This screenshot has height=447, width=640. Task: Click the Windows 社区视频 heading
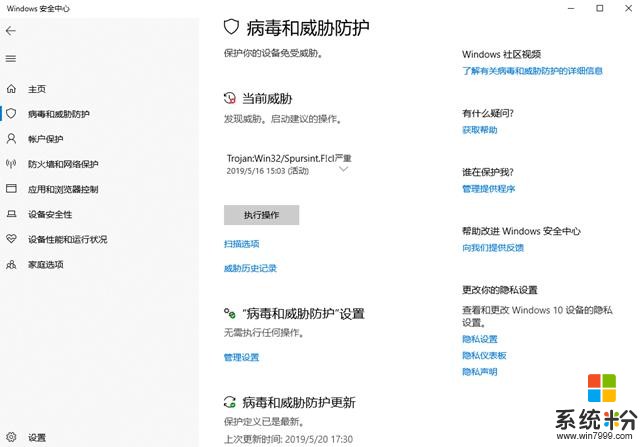click(502, 54)
